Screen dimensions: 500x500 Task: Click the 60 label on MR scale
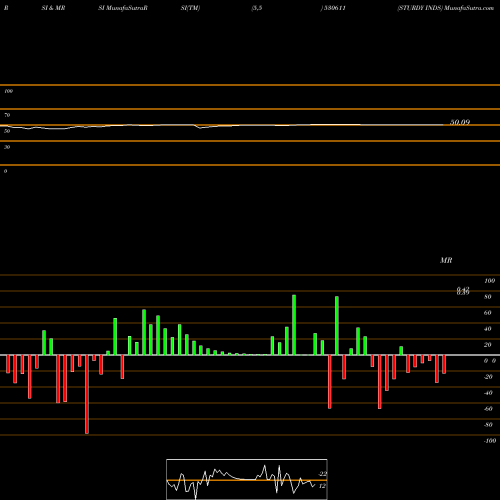click(x=488, y=313)
